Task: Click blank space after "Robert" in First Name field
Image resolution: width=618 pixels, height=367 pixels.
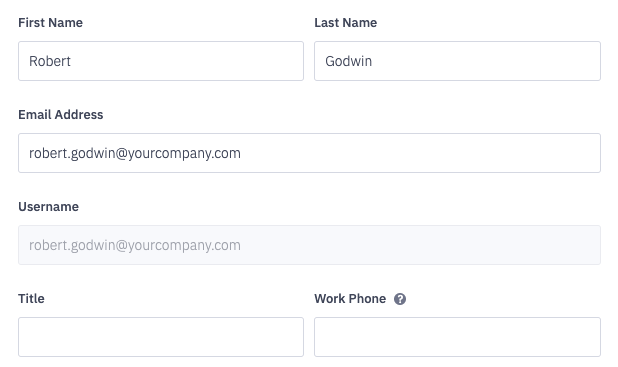Action: coord(187,61)
